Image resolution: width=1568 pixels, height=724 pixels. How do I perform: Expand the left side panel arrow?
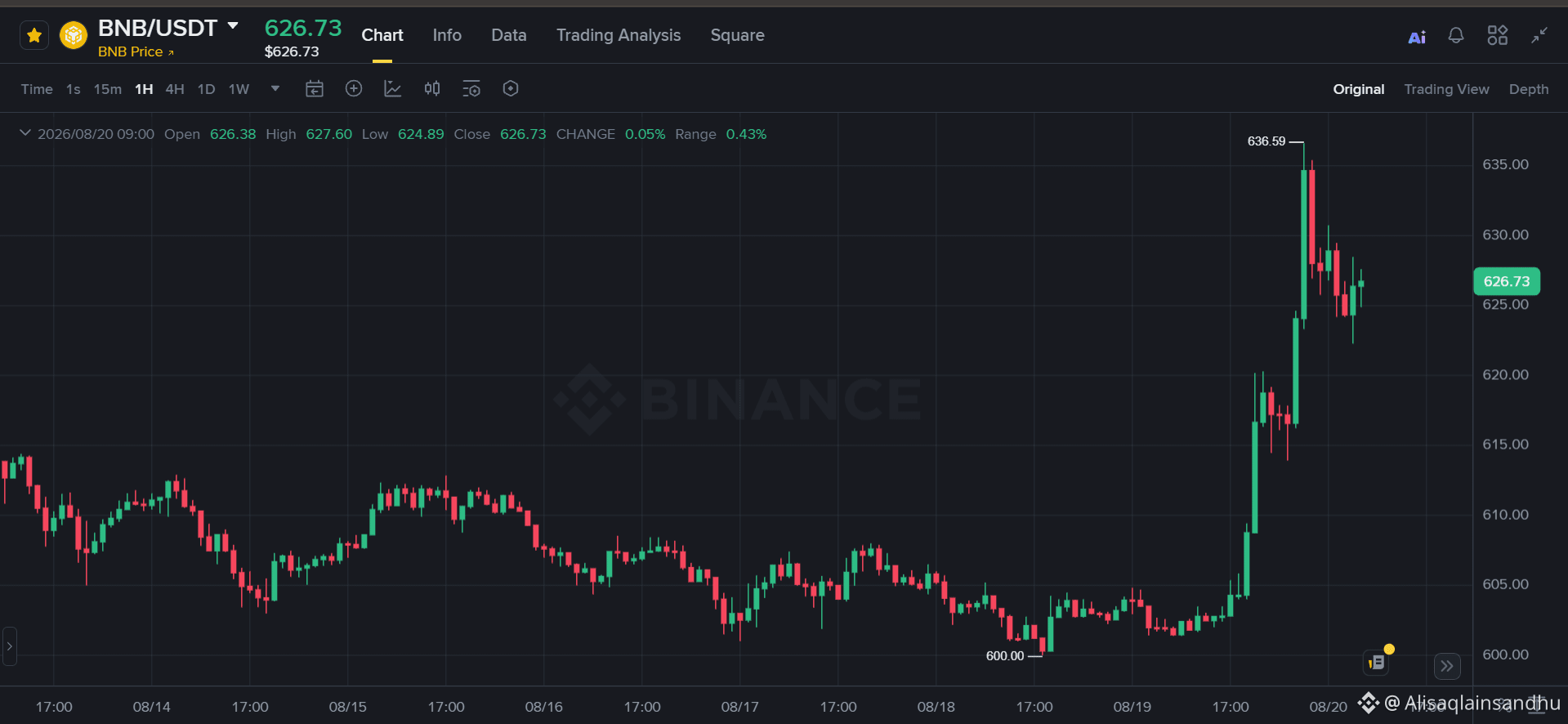[x=9, y=646]
